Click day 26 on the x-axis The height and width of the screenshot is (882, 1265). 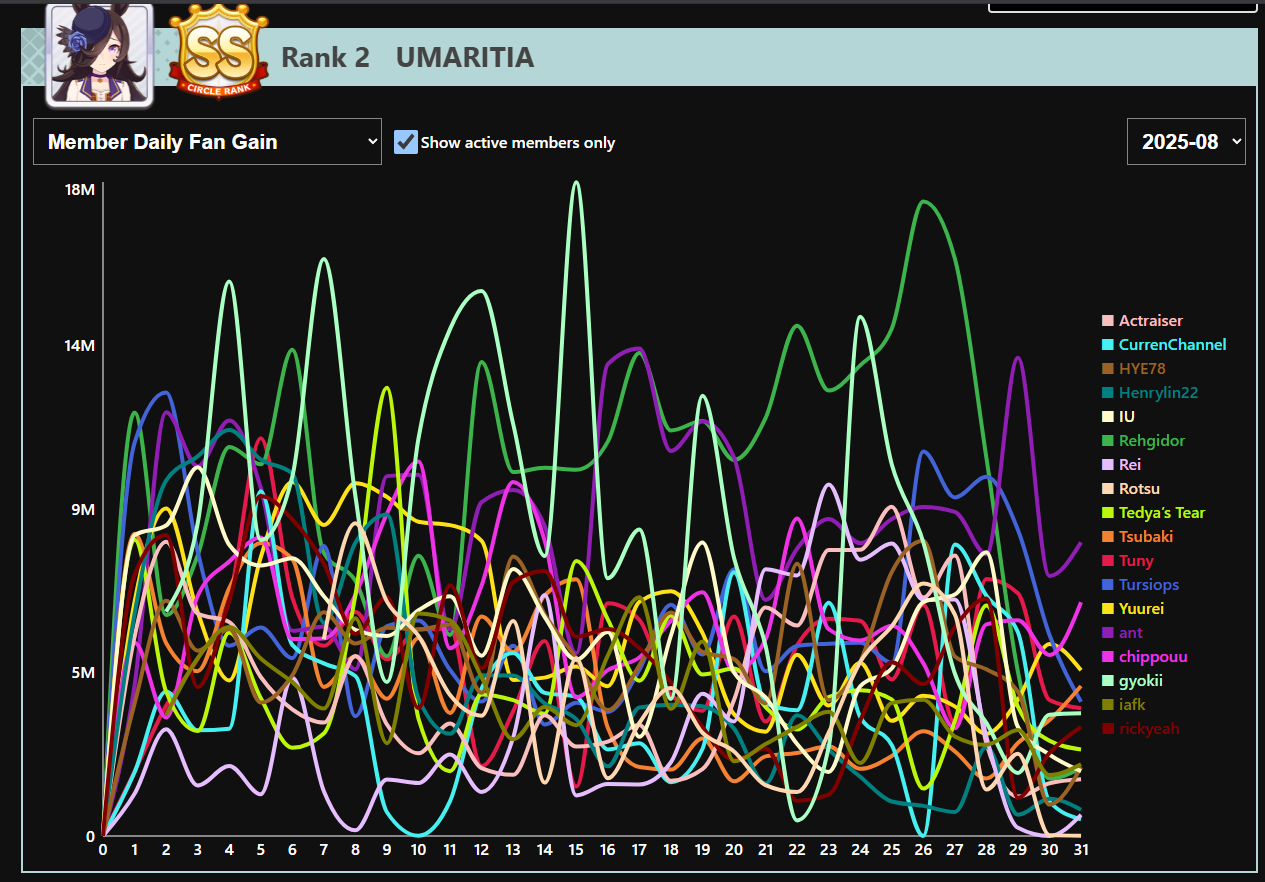coord(923,850)
